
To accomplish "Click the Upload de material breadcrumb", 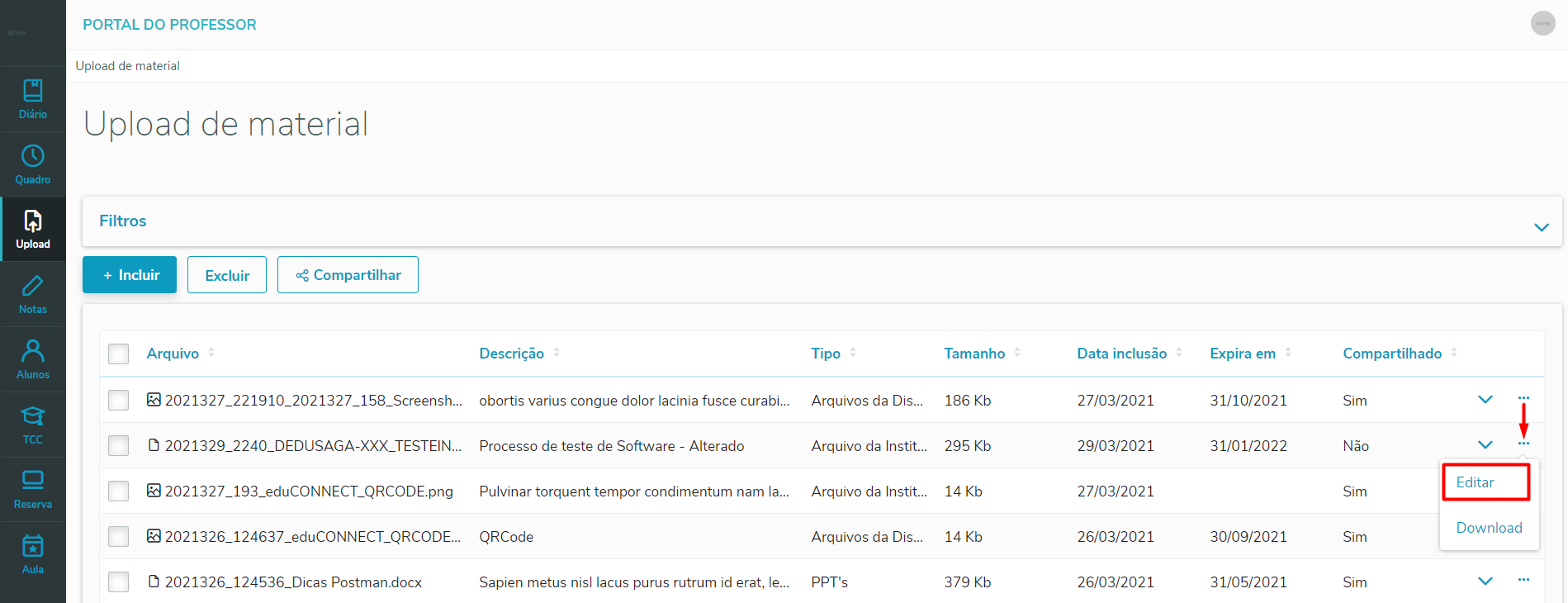I will [127, 66].
